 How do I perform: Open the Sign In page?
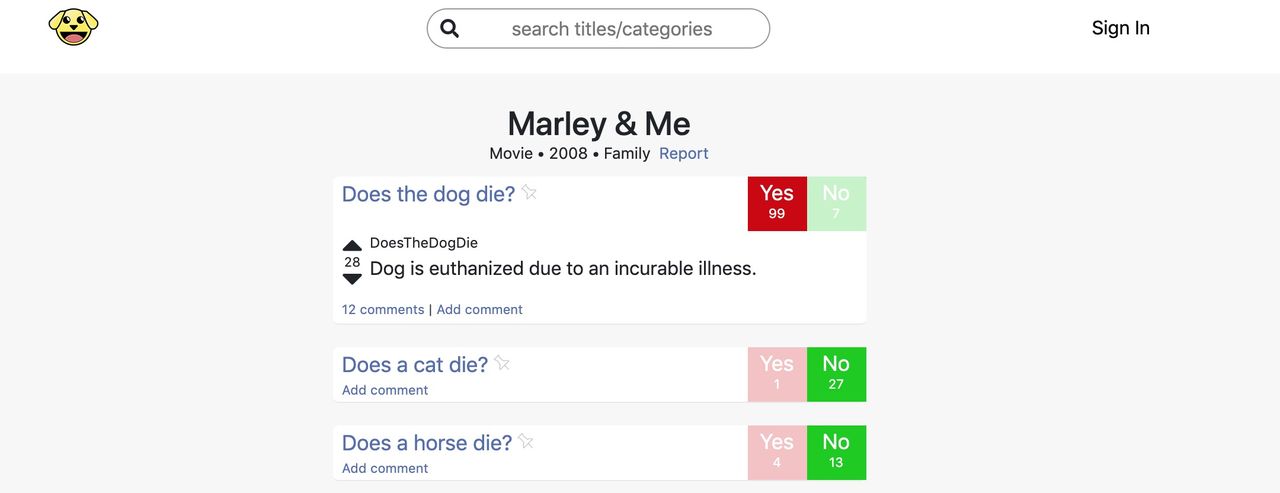(1120, 28)
